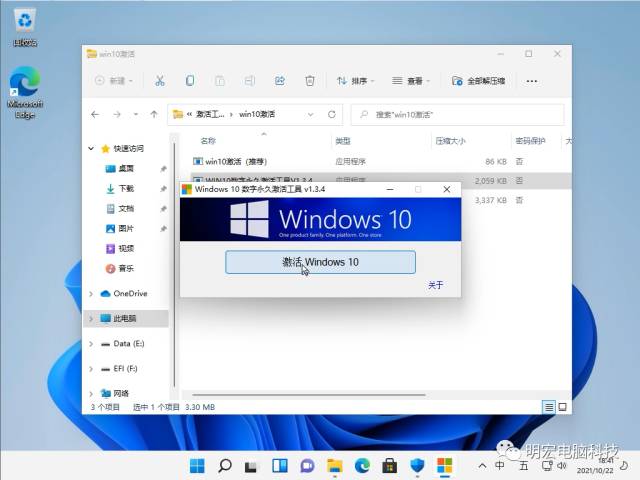The width and height of the screenshot is (640, 480).
Task: Select 视频 in the navigation pane
Action: tap(126, 248)
